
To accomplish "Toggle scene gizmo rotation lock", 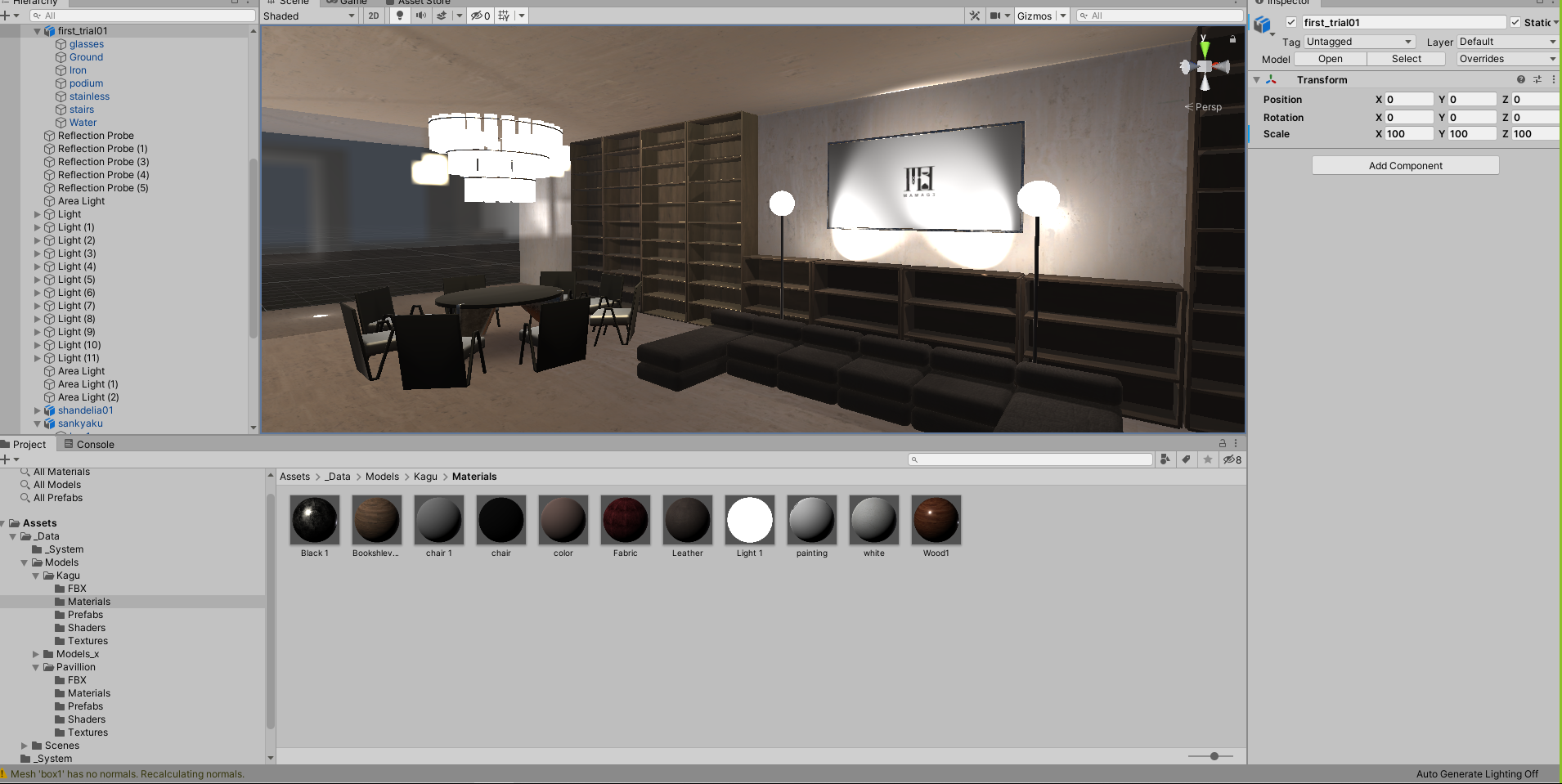I will [x=1232, y=38].
